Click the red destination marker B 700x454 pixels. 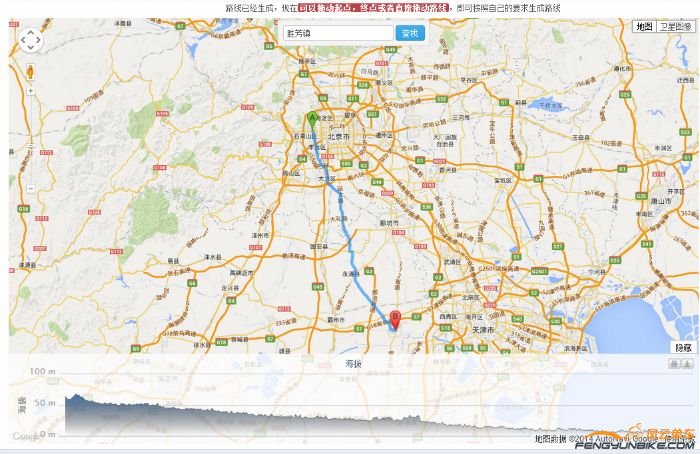(394, 319)
